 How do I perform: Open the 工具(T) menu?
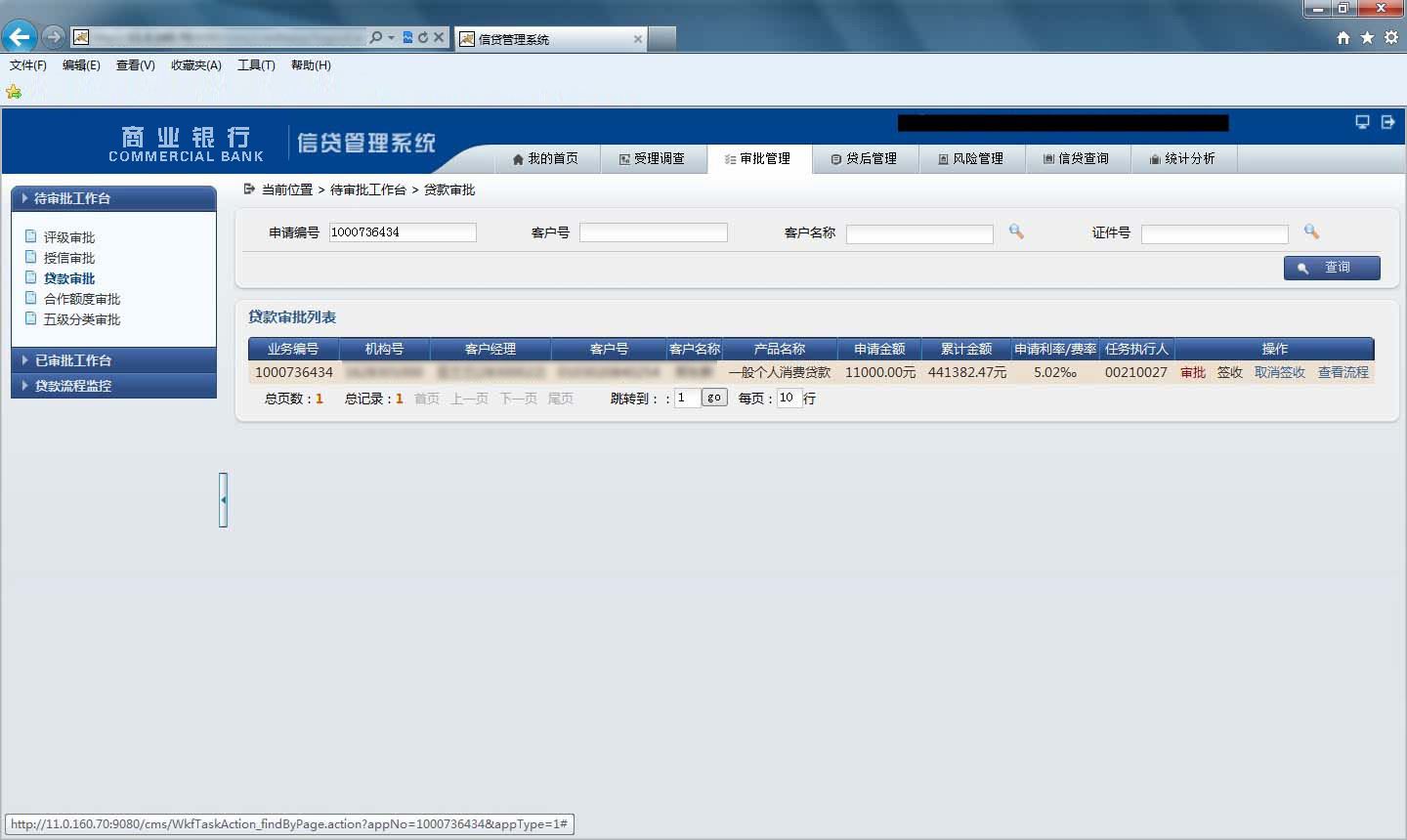pos(256,65)
